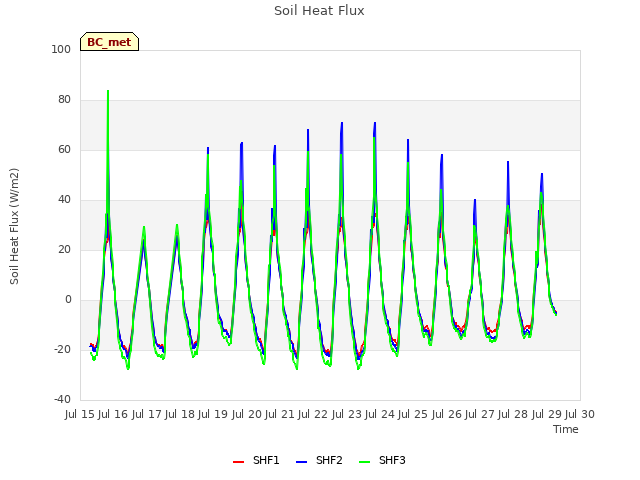
Task: Click the Jul 25 x-axis tick label
Action: click(x=413, y=414)
